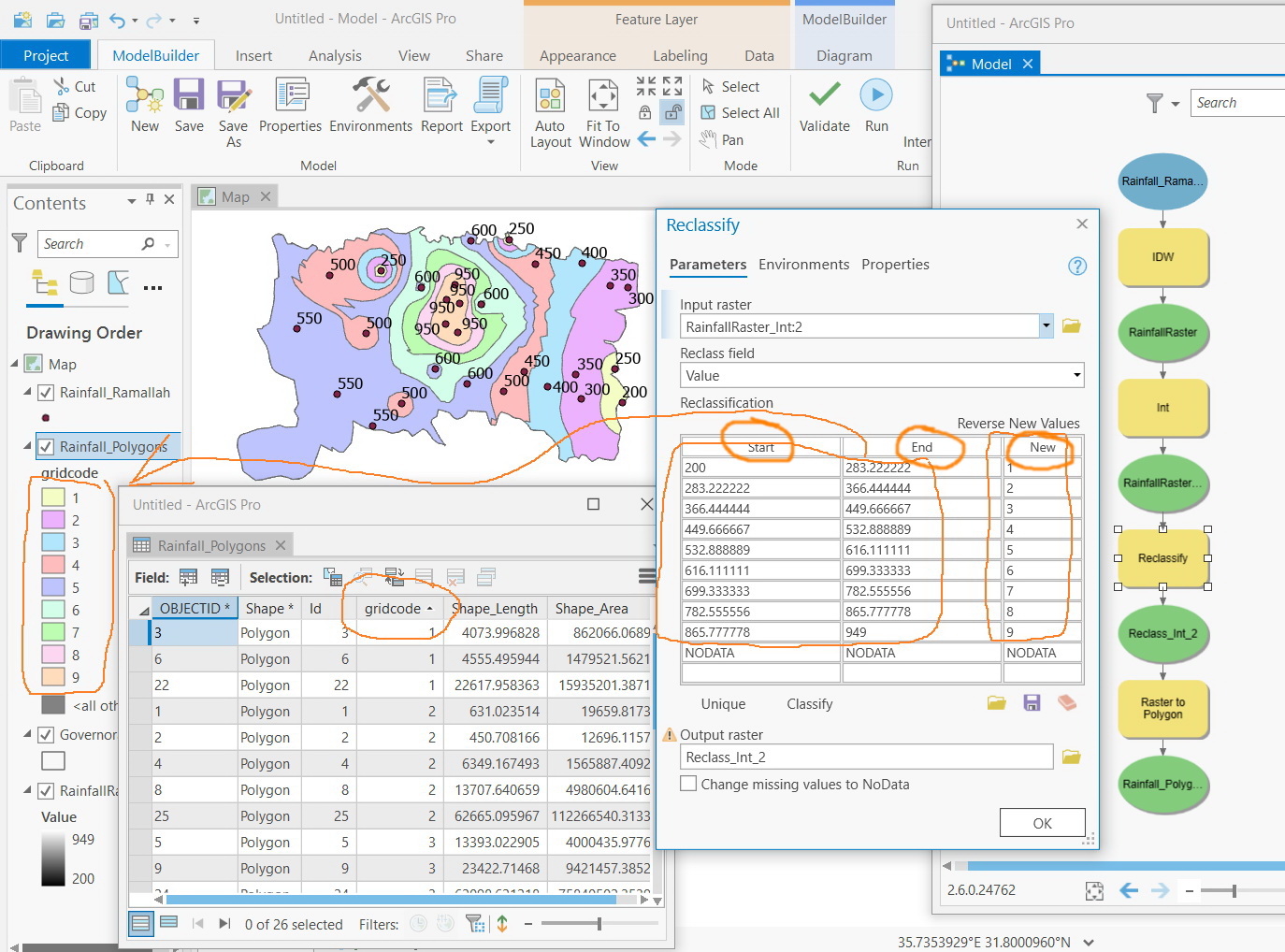Click the Output raster text field

point(867,757)
